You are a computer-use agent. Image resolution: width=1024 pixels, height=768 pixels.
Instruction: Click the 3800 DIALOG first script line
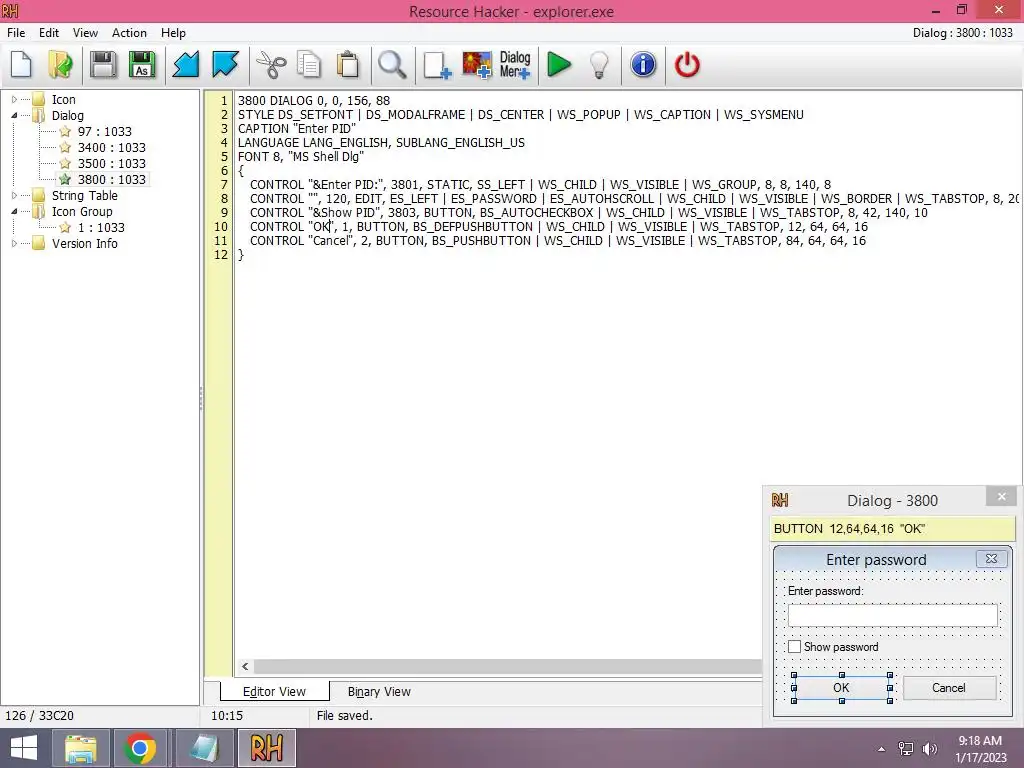[x=314, y=101]
